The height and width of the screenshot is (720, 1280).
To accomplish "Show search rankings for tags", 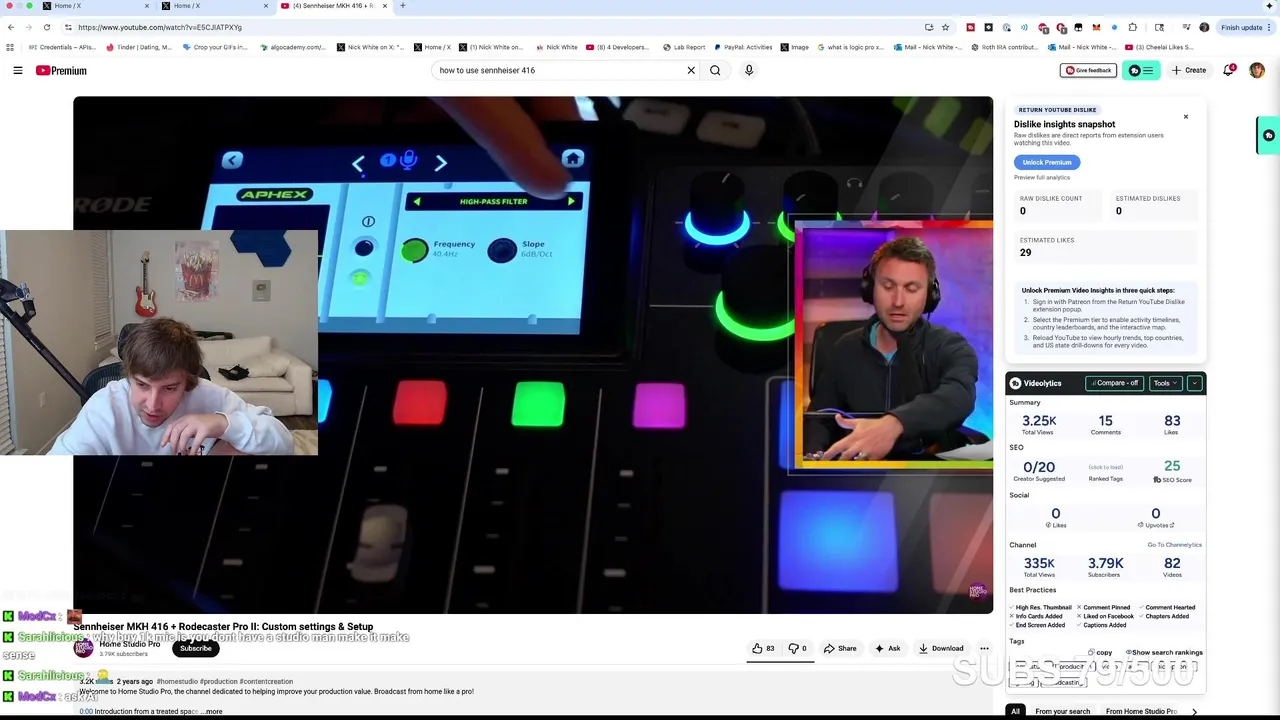I will pos(1164,652).
